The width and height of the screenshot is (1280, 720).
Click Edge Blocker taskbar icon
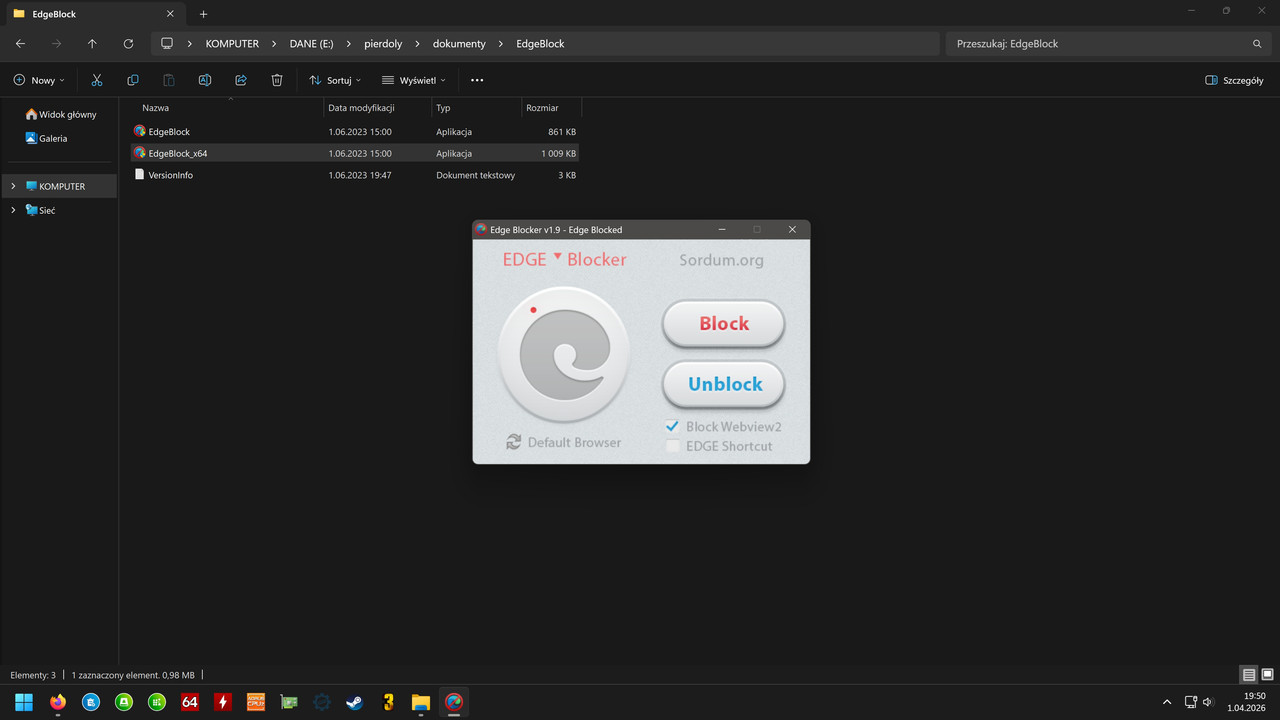[454, 702]
